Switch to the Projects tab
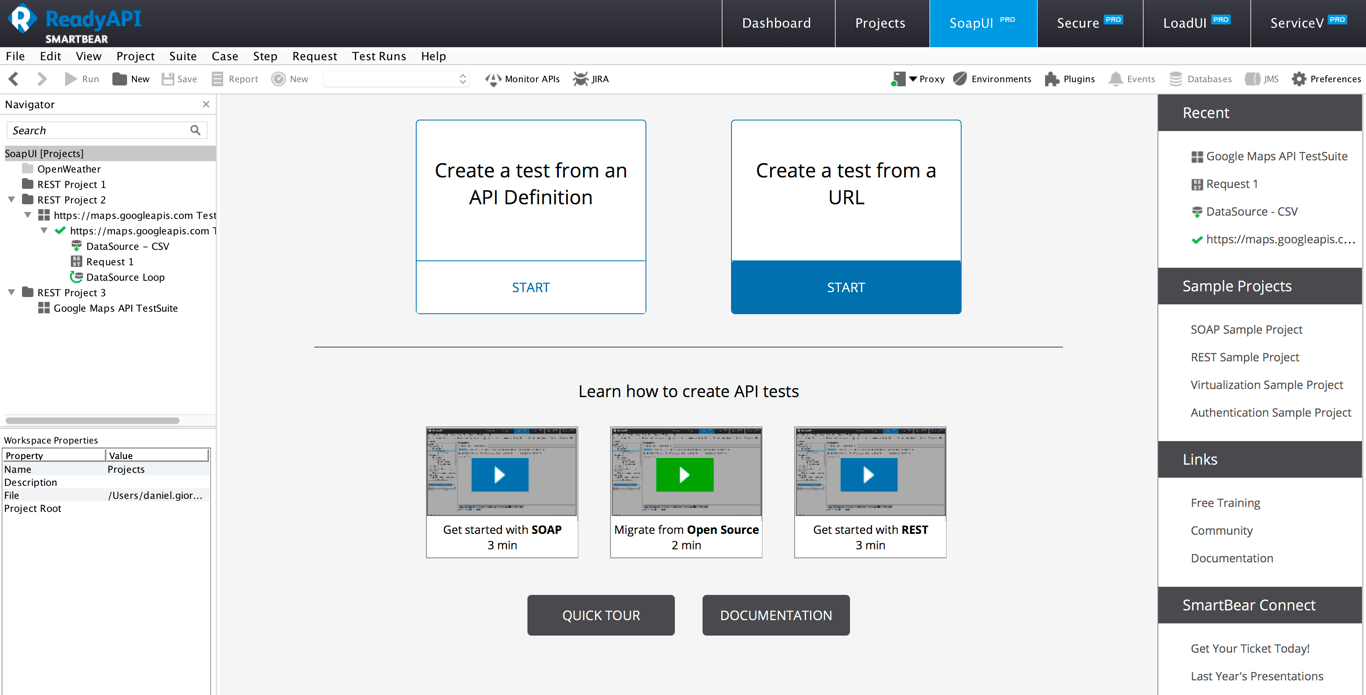The image size is (1366, 695). point(880,23)
